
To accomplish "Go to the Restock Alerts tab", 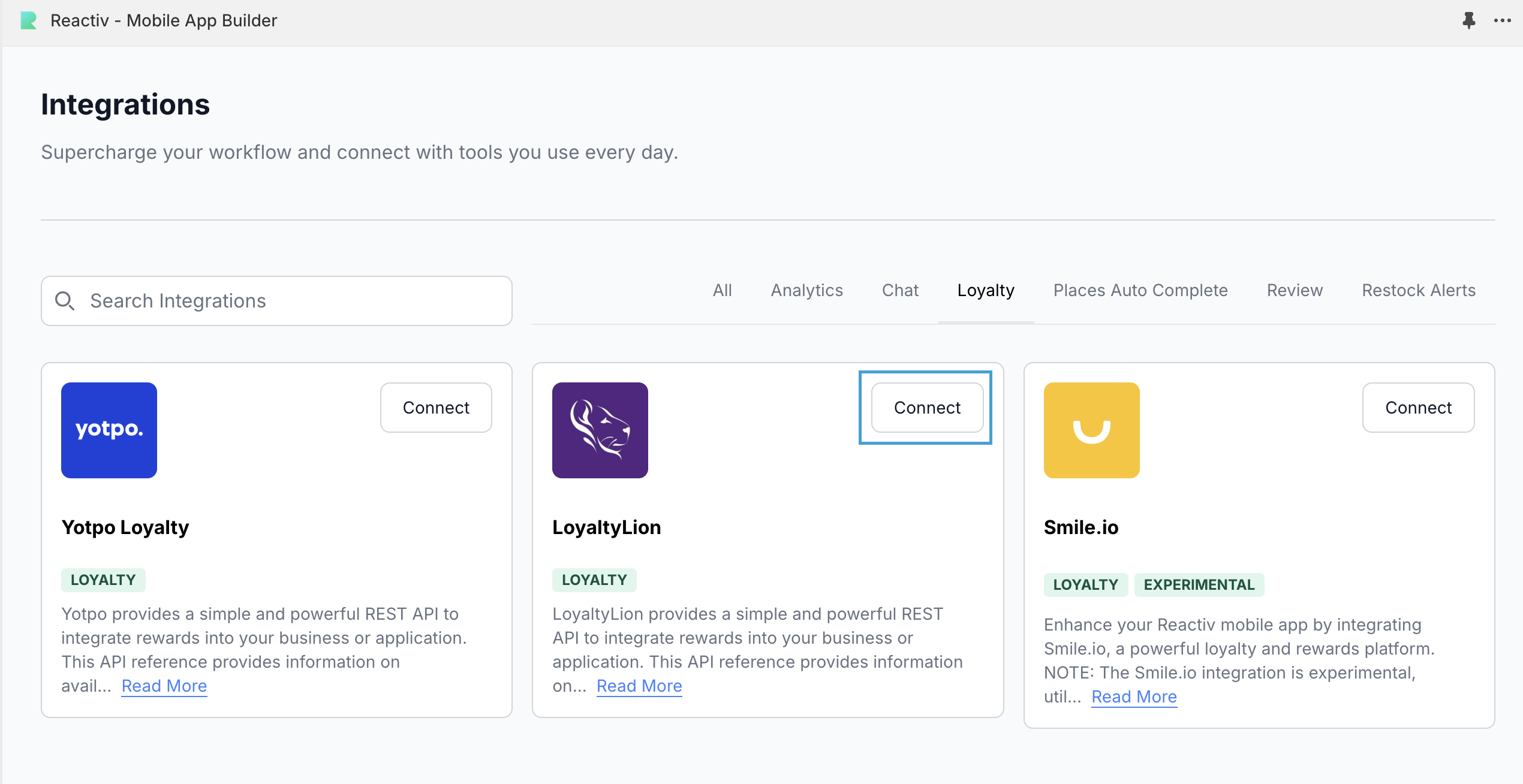I will (1419, 291).
